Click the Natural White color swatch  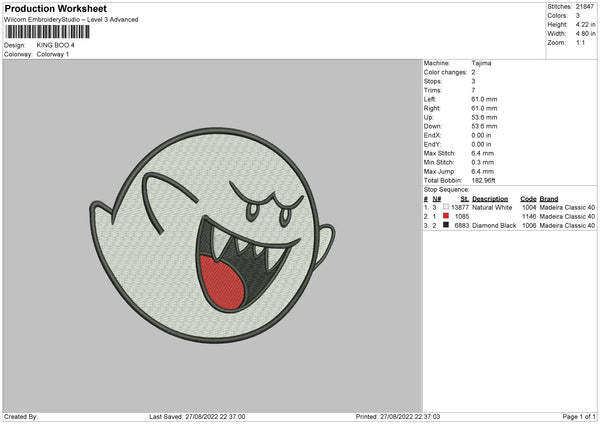(445, 206)
